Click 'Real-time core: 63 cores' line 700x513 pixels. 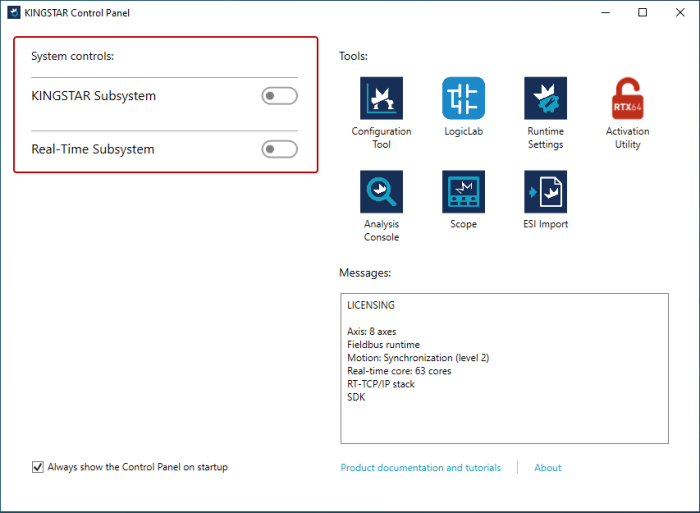tap(399, 371)
